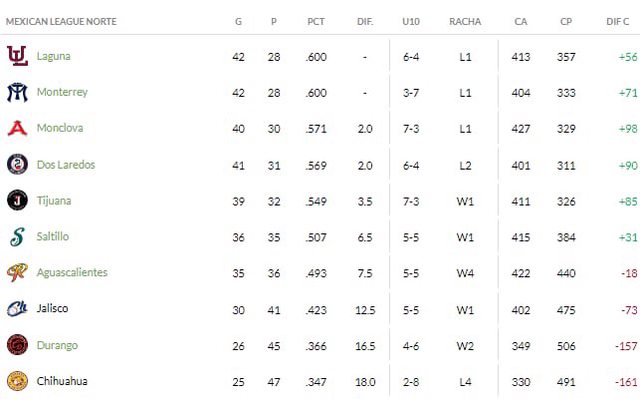Click the Aguascalientes team logo

pyautogui.click(x=17, y=273)
